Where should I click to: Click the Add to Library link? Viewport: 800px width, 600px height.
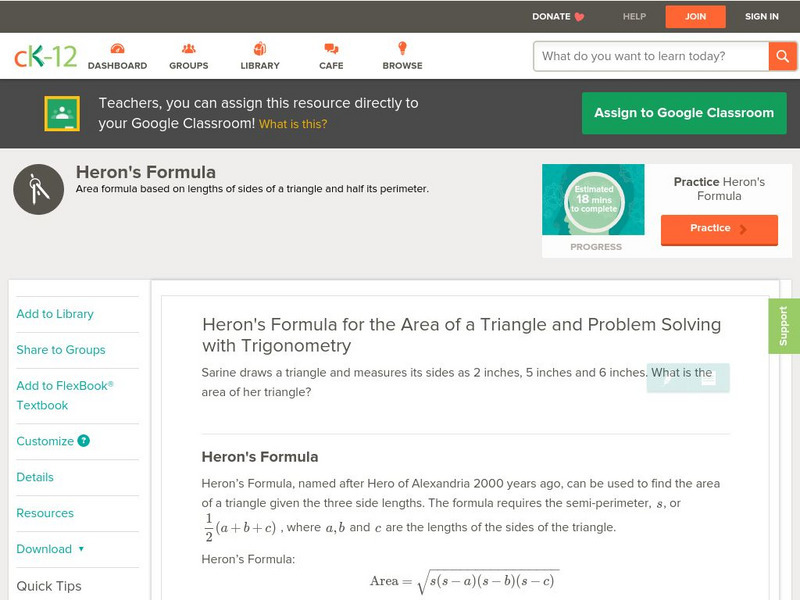(55, 314)
